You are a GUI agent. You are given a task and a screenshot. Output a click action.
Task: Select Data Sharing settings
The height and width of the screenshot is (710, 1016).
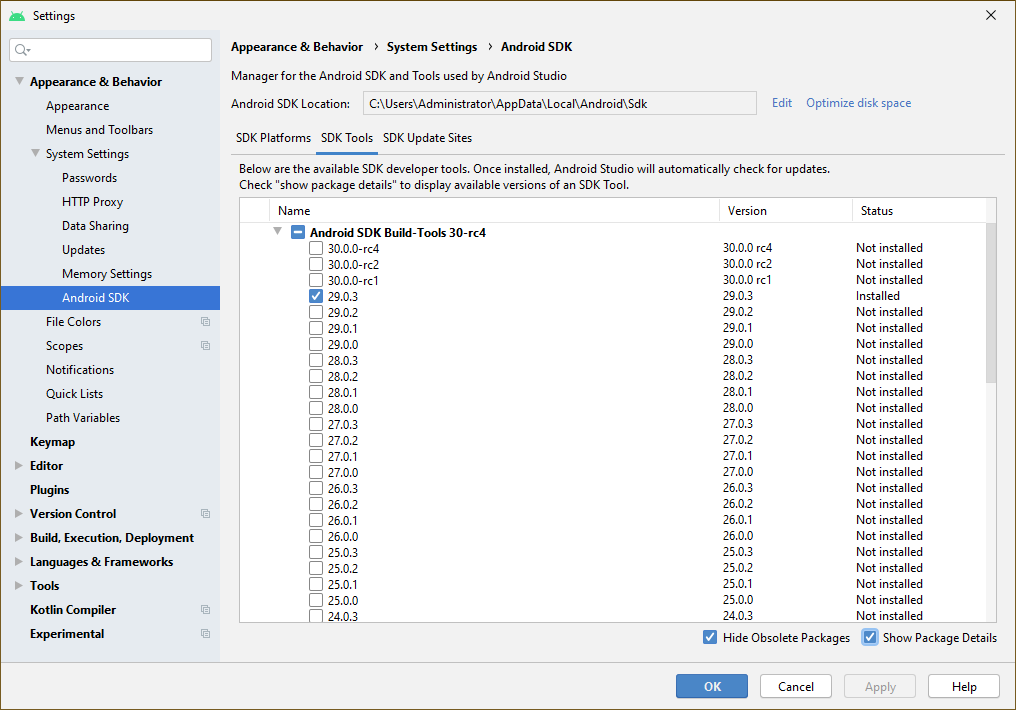(95, 225)
